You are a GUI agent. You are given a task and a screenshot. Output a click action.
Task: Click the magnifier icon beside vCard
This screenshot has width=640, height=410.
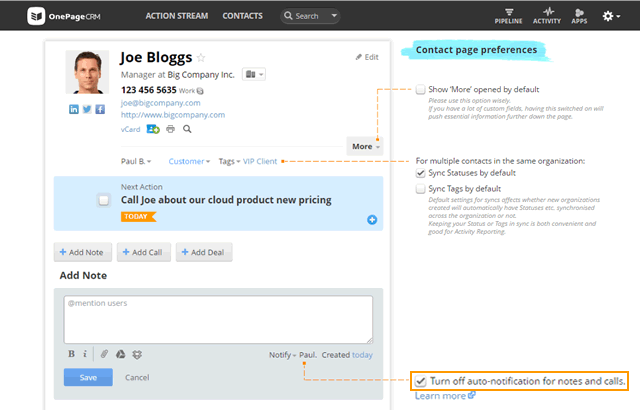[x=187, y=129]
